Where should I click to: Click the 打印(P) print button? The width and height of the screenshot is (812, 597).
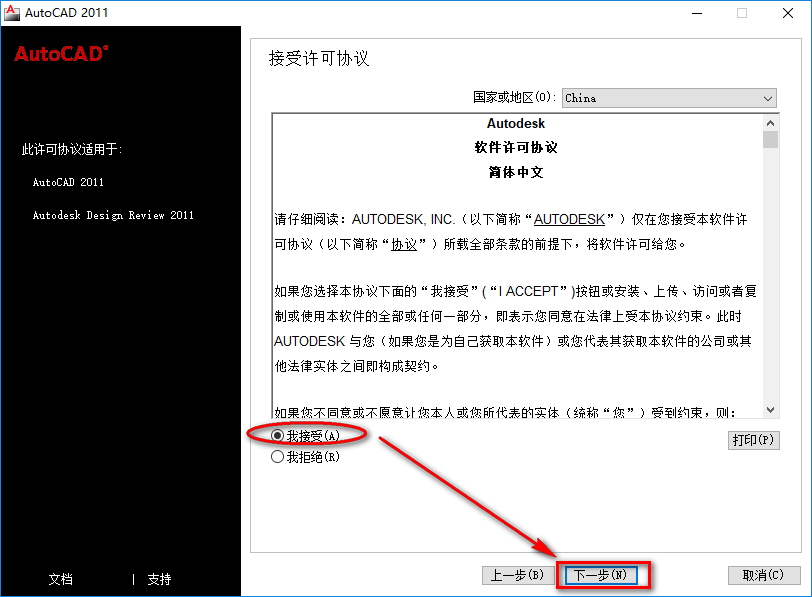point(754,440)
